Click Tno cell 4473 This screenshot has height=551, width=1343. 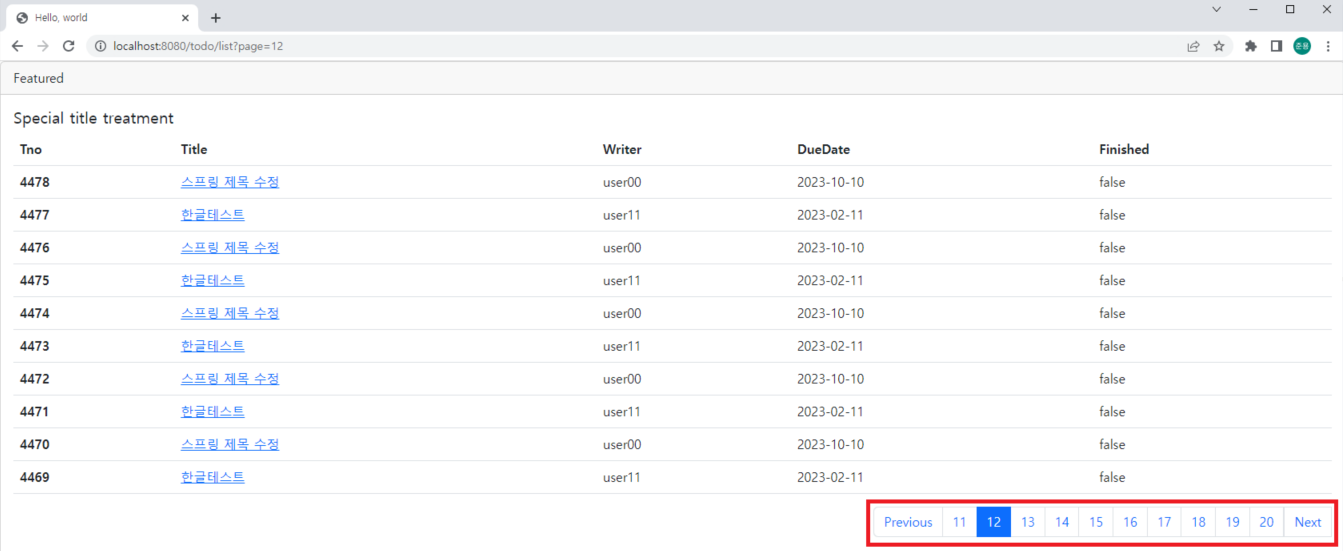click(34, 346)
